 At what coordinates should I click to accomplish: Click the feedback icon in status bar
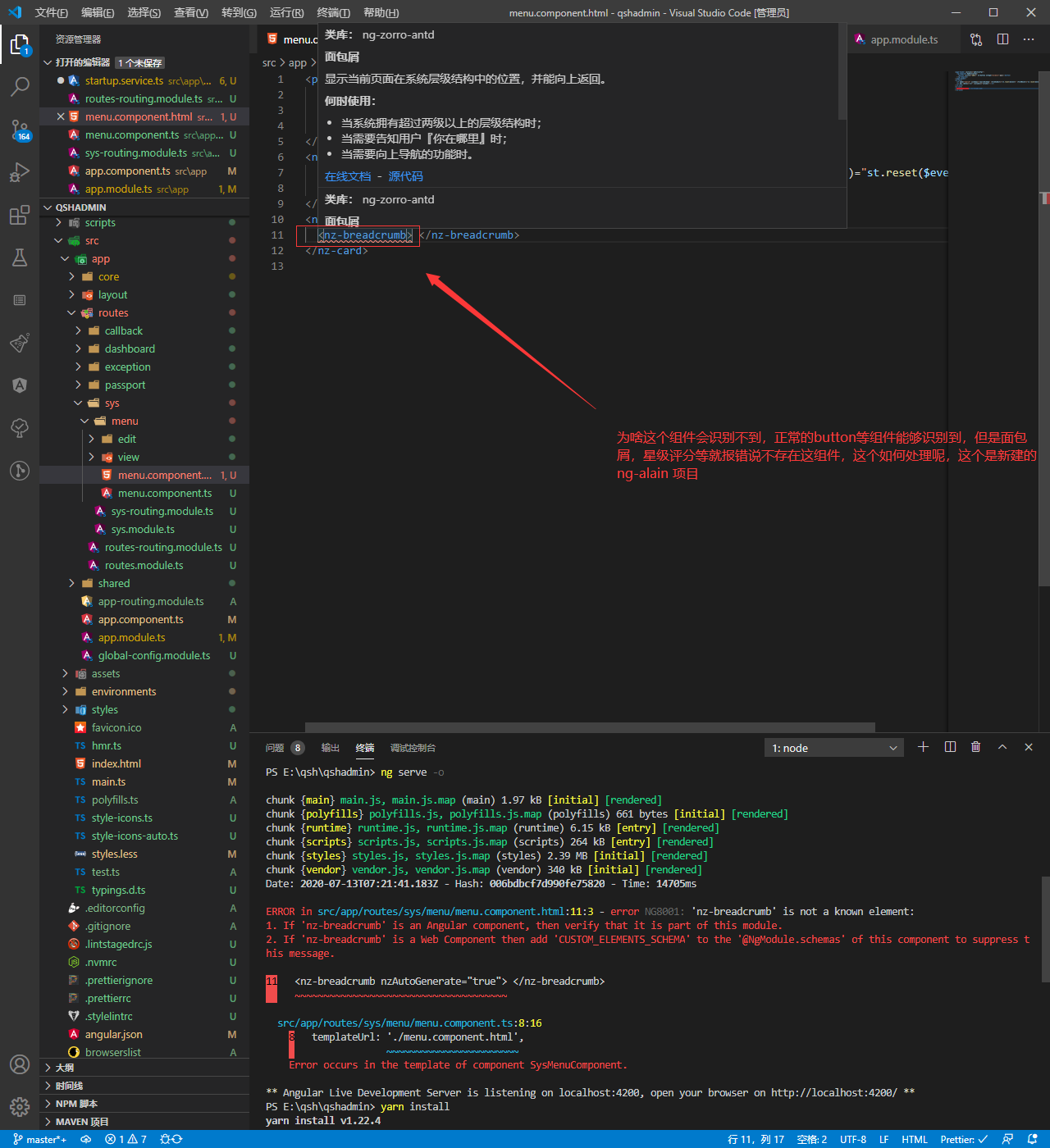[1008, 1139]
